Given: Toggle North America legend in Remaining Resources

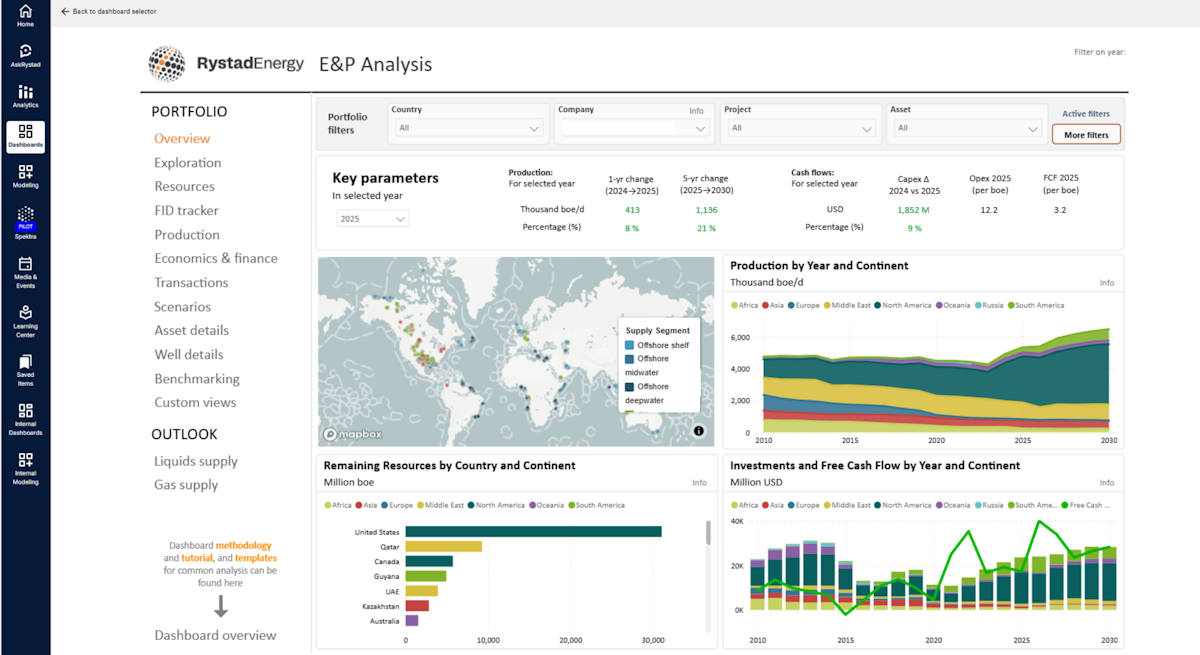Looking at the screenshot, I should (x=499, y=505).
